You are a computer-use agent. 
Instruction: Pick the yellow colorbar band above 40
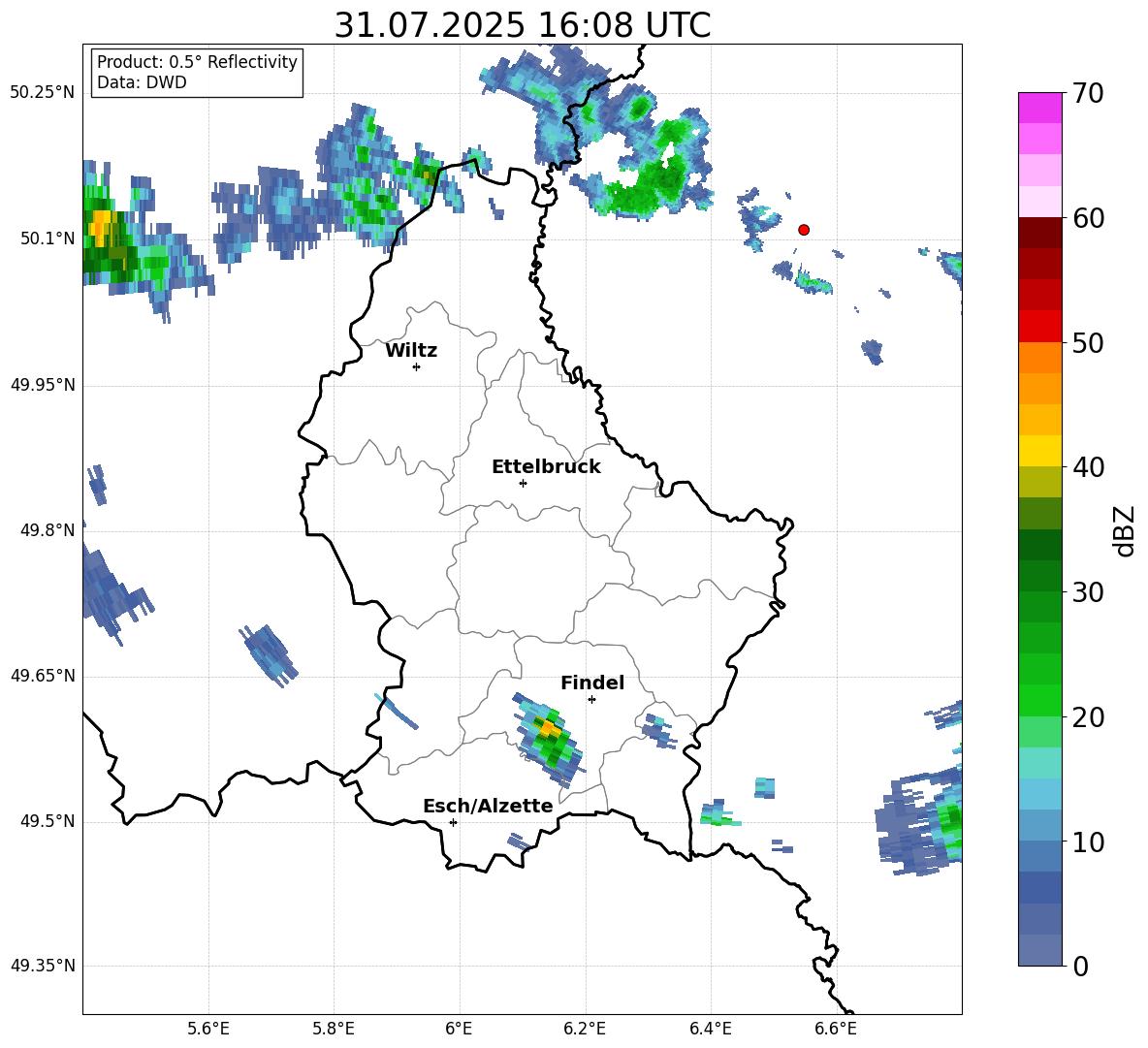pyautogui.click(x=1039, y=451)
